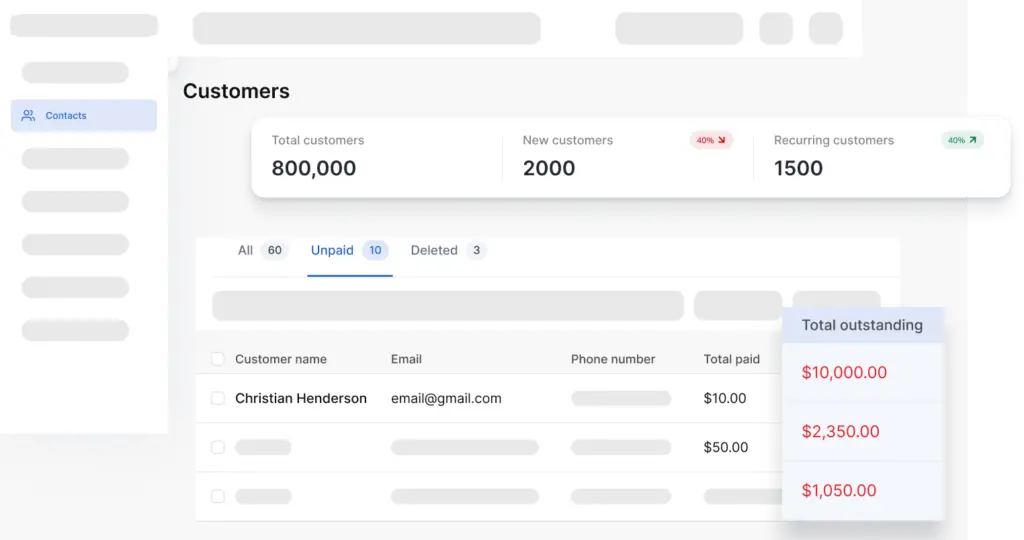1024x540 pixels.
Task: Check the box for the $50.00 row
Action: (x=217, y=447)
